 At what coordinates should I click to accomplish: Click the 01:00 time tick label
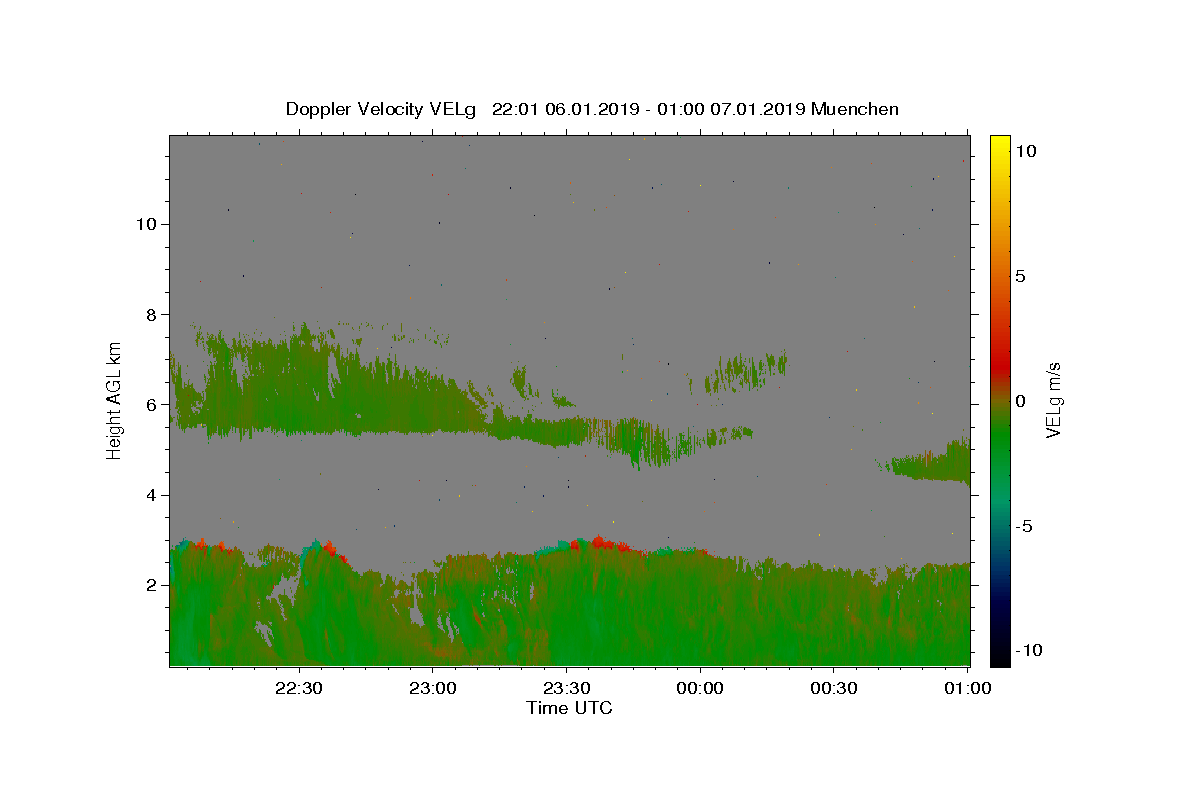[x=967, y=688]
